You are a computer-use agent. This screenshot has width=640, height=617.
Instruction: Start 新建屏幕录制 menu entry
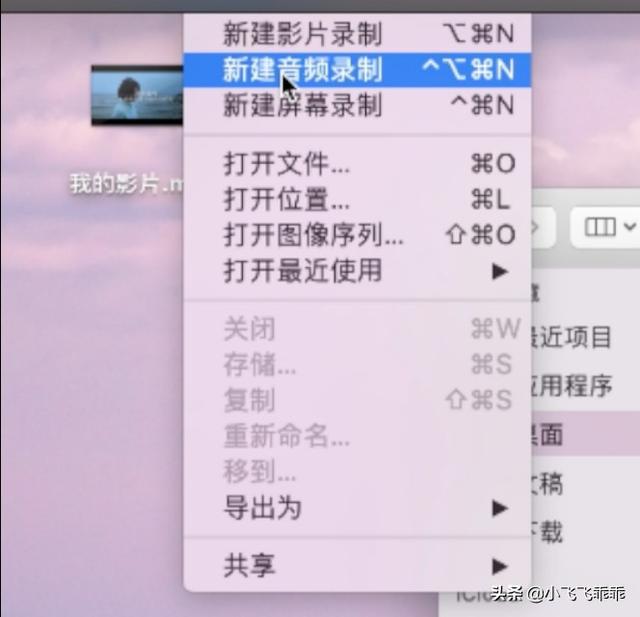pyautogui.click(x=357, y=105)
